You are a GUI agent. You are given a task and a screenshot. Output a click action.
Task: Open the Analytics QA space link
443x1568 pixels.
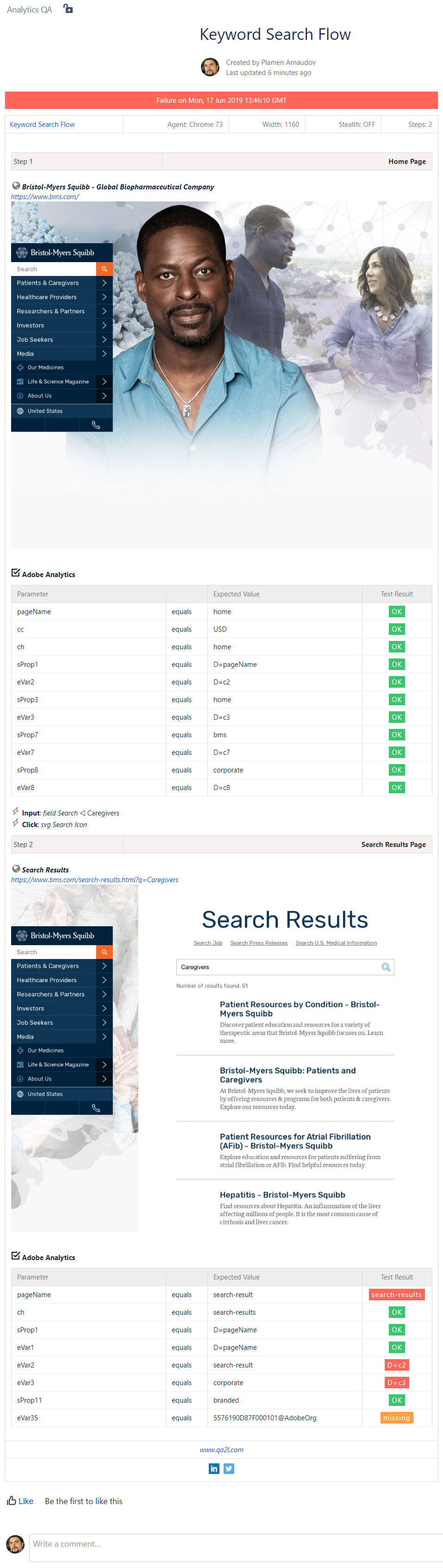coord(29,10)
